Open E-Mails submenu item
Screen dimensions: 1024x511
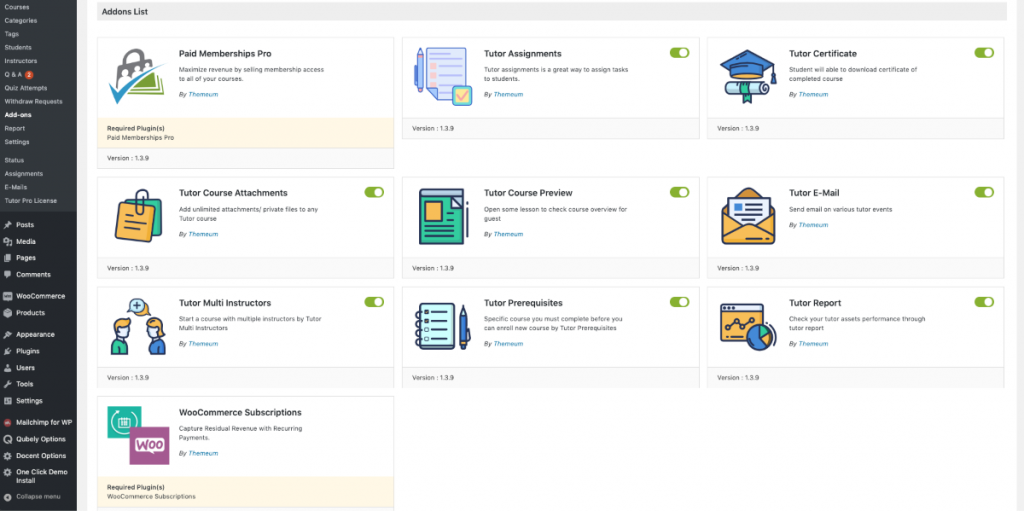pyautogui.click(x=16, y=187)
